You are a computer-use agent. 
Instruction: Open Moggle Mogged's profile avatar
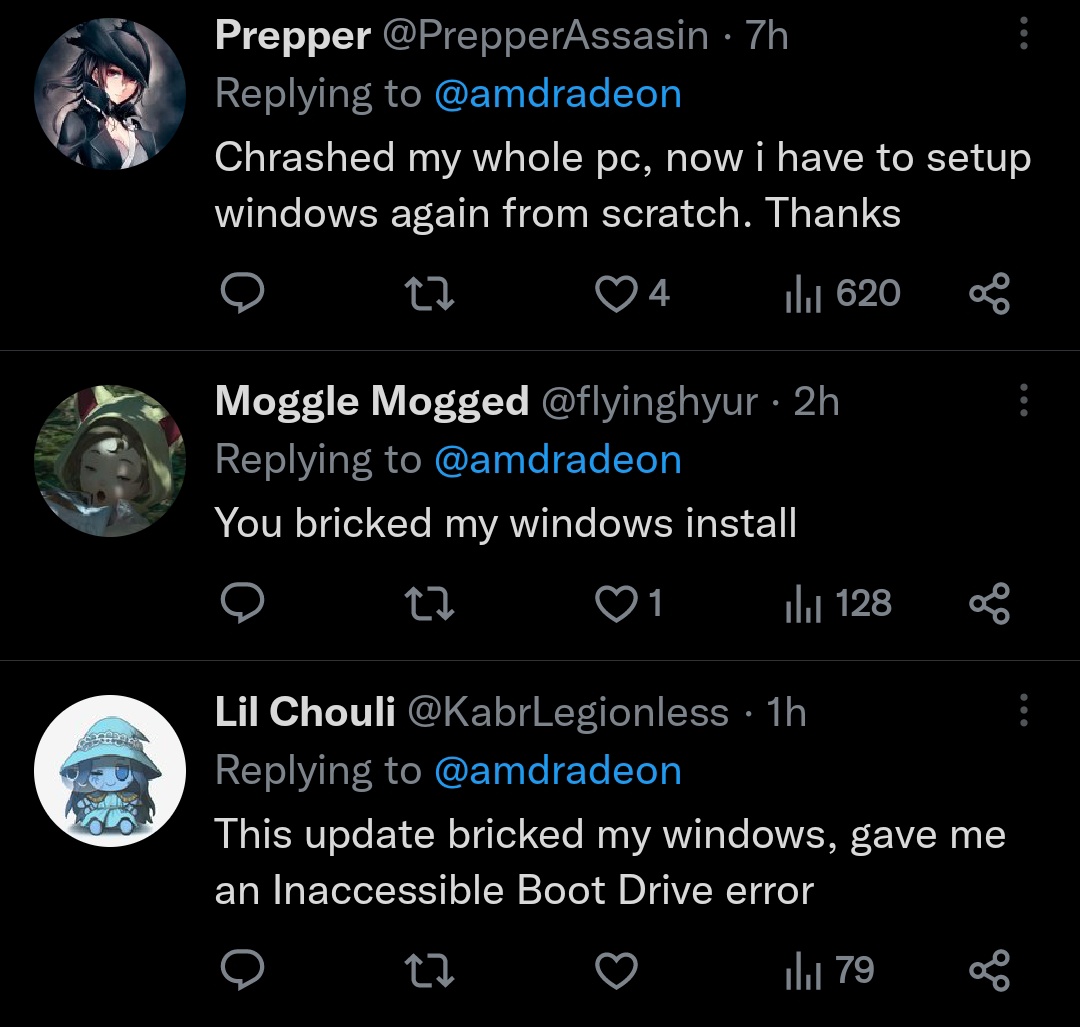[x=110, y=459]
